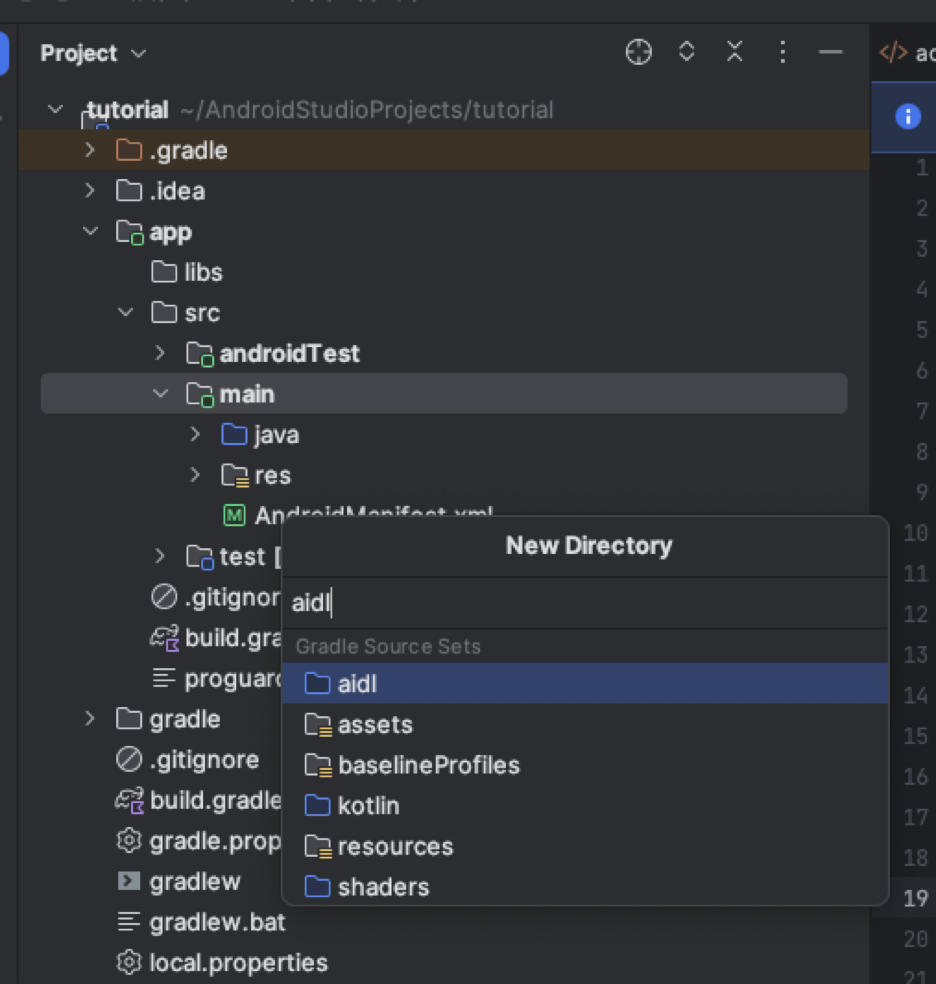Click the New Directory name input field
936x984 pixels.
584,603
